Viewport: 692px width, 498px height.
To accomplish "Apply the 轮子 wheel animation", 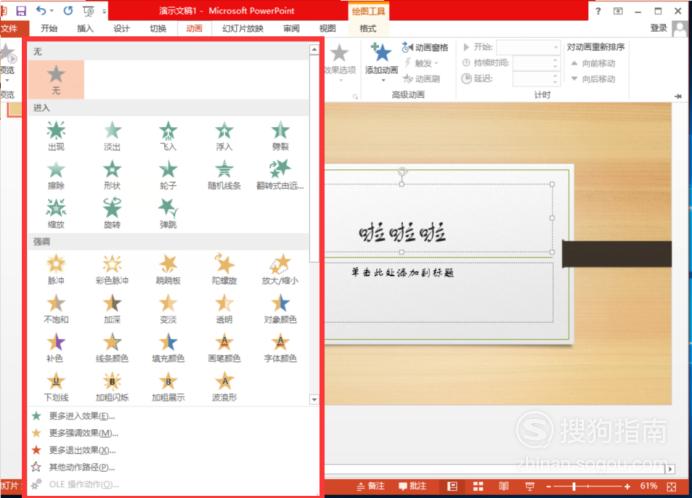I will pyautogui.click(x=168, y=175).
